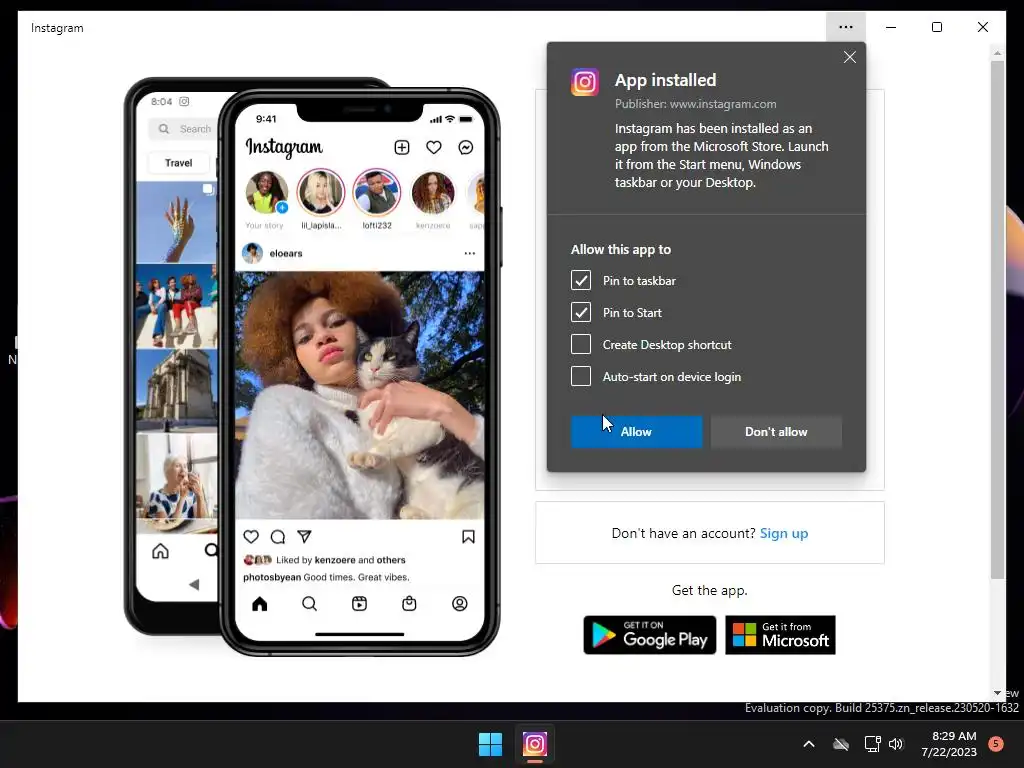Viewport: 1024px width, 768px height.
Task: Click the scrollbar up arrow
Action: [x=997, y=53]
